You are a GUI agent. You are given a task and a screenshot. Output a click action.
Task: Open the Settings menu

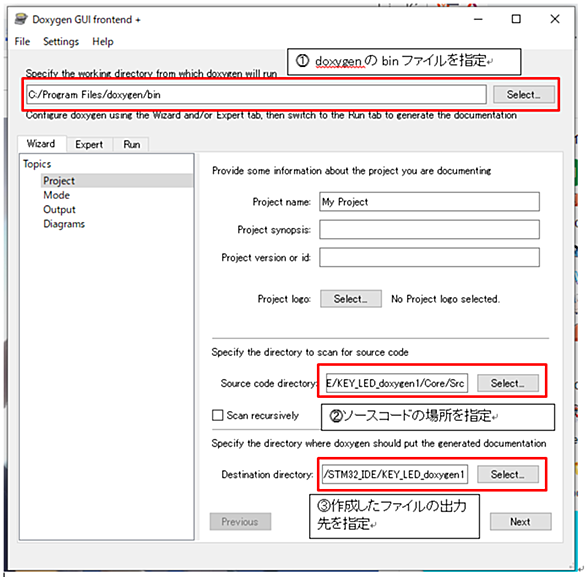(61, 41)
